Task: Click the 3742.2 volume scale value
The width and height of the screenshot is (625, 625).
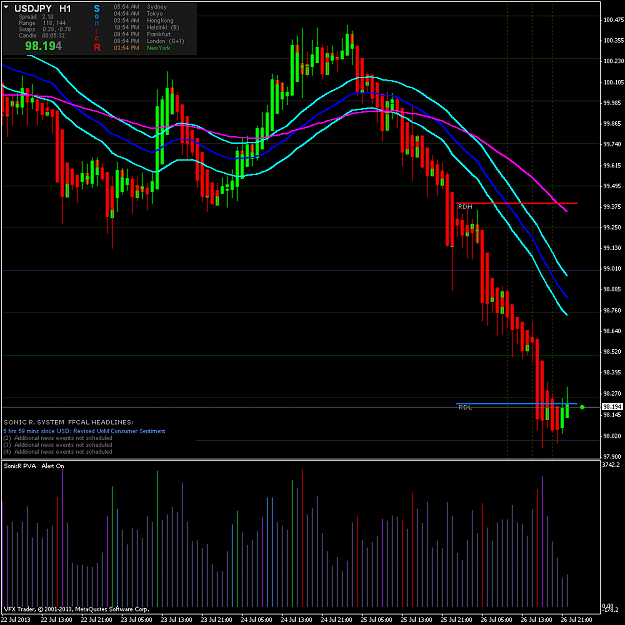Action: tap(611, 465)
